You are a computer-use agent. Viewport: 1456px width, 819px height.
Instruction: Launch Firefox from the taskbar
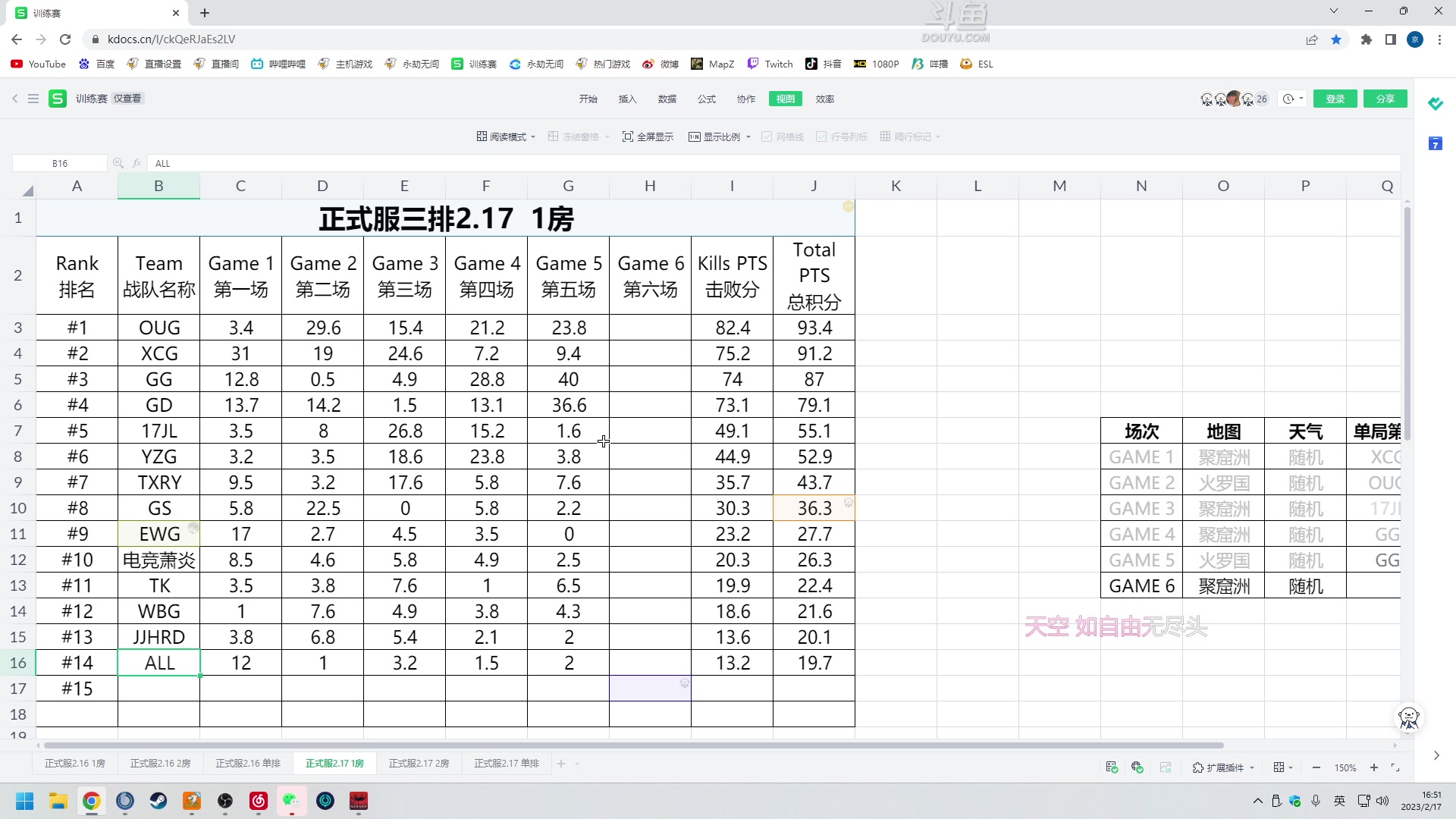pyautogui.click(x=125, y=801)
